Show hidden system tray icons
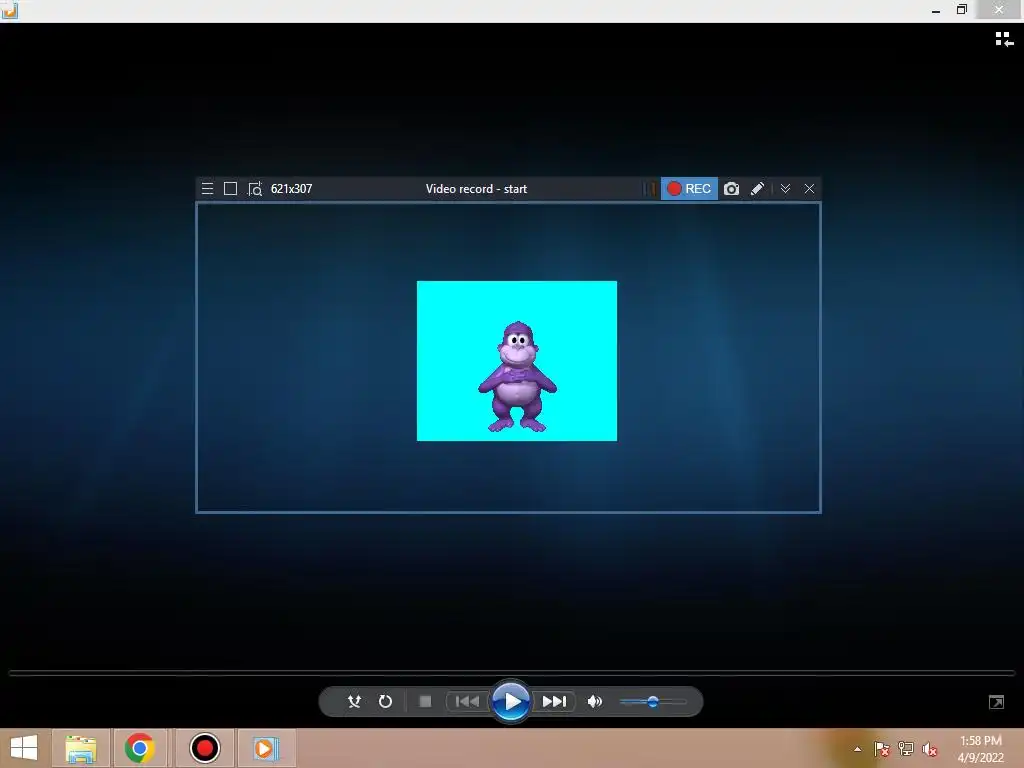Image resolution: width=1024 pixels, height=768 pixels. [857, 749]
